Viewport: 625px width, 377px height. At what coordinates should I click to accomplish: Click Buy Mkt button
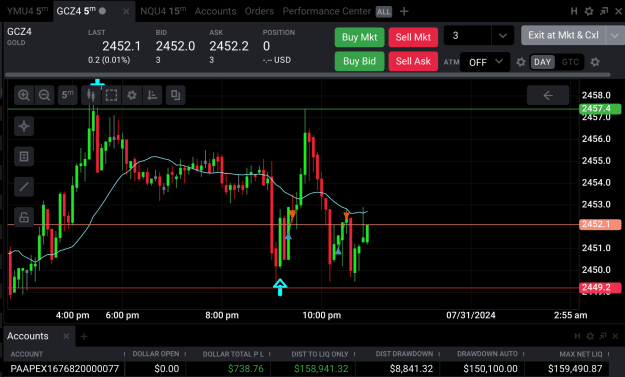tap(360, 37)
